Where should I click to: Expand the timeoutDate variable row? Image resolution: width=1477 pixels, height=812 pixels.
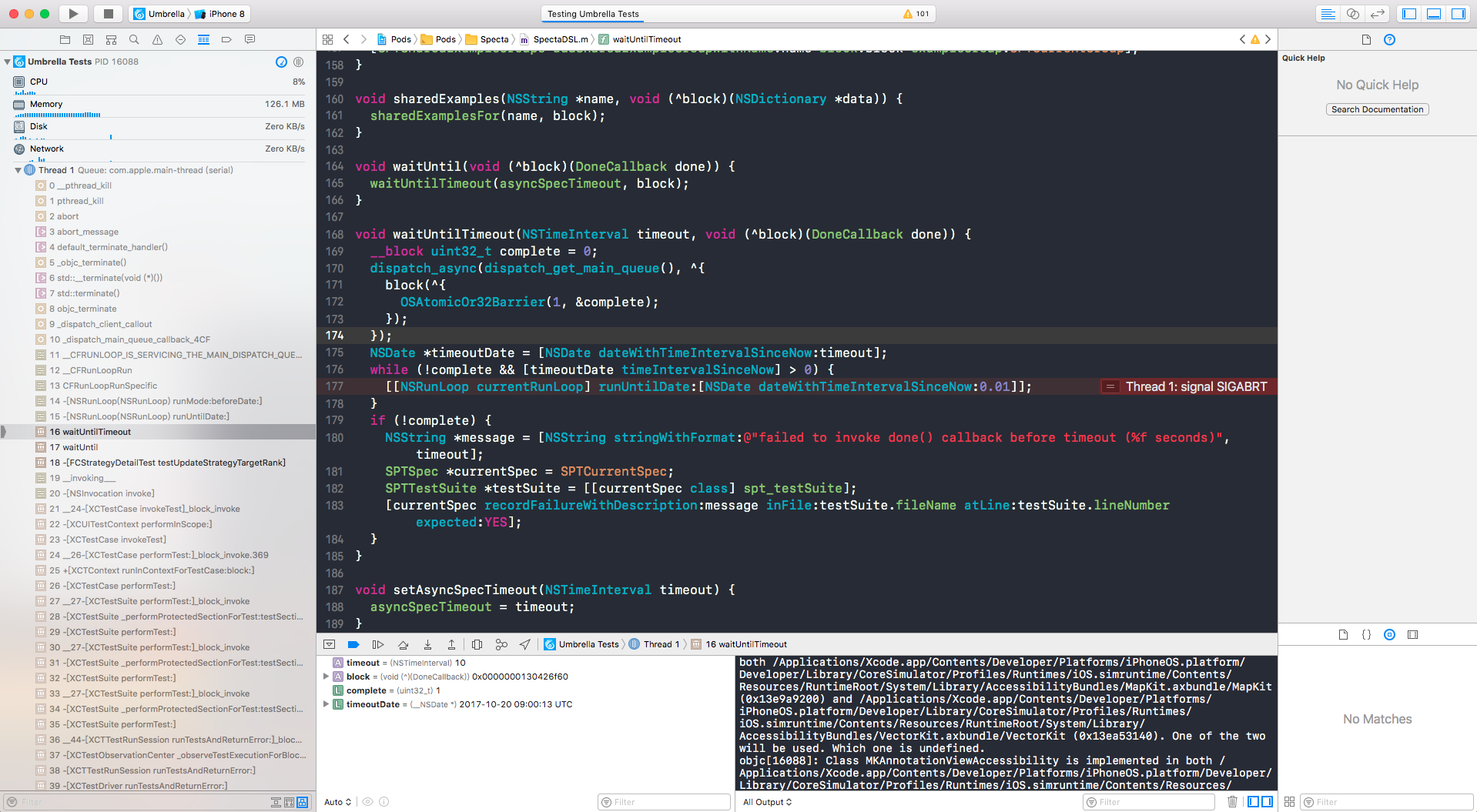coord(326,704)
